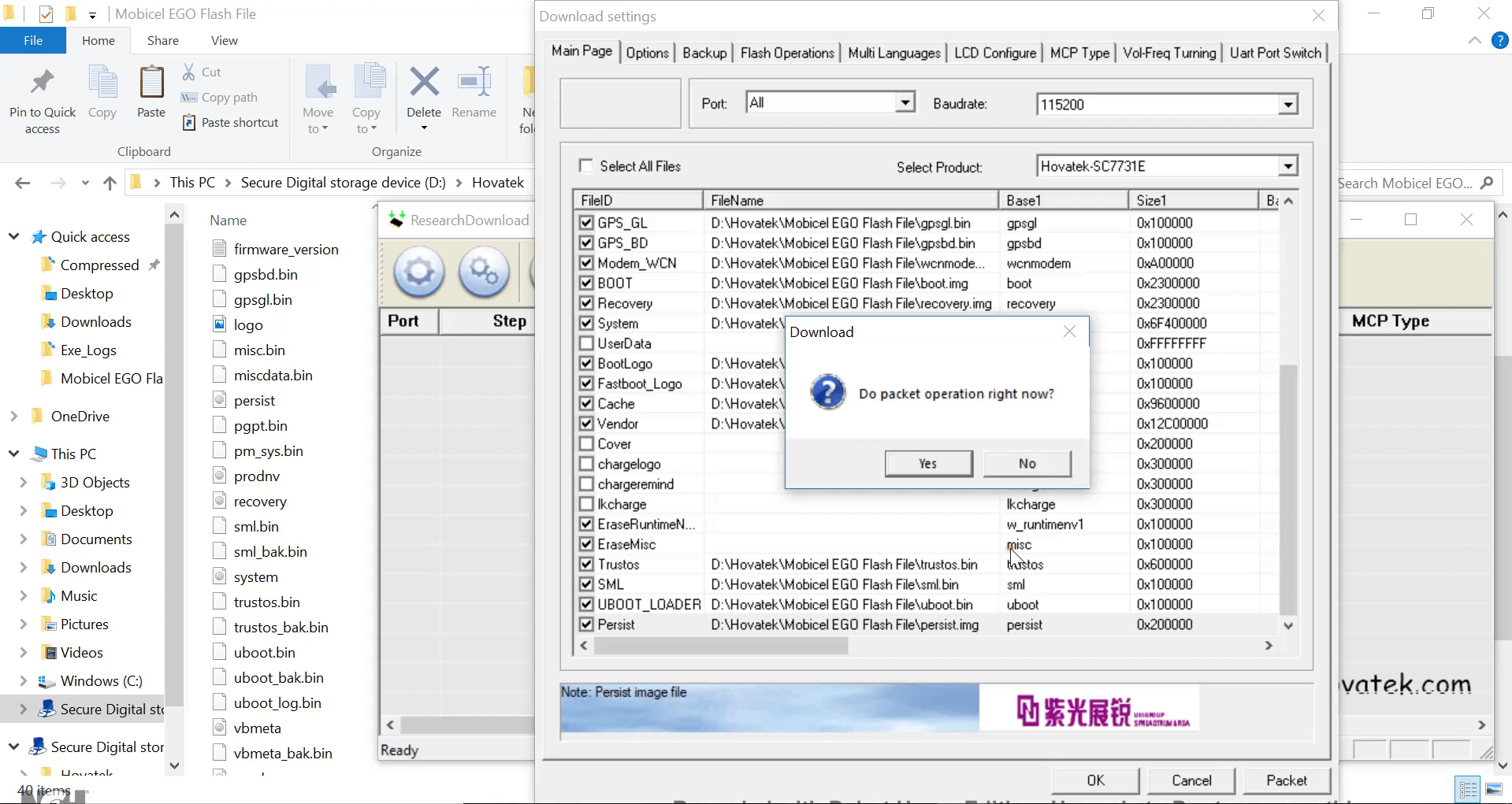Enable the UserData checkbox
Screen dimensions: 1512x804
point(586,343)
